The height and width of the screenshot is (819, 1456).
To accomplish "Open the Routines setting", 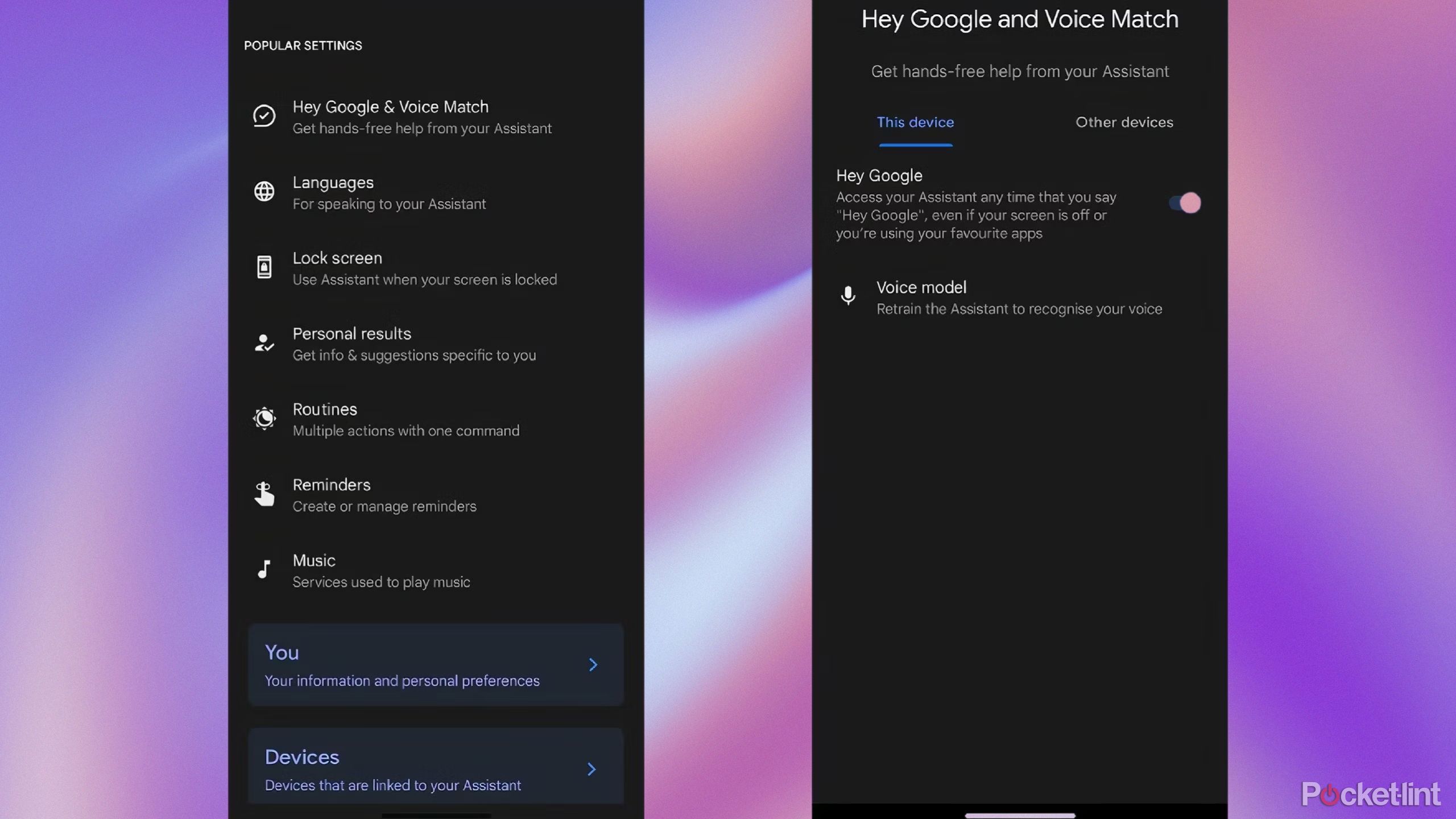I will click(x=436, y=419).
